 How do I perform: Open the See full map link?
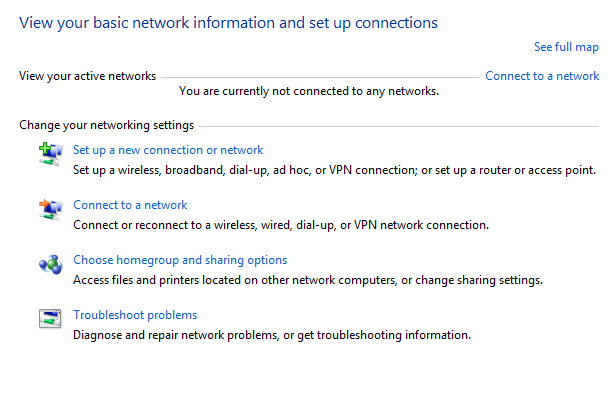pyautogui.click(x=566, y=47)
